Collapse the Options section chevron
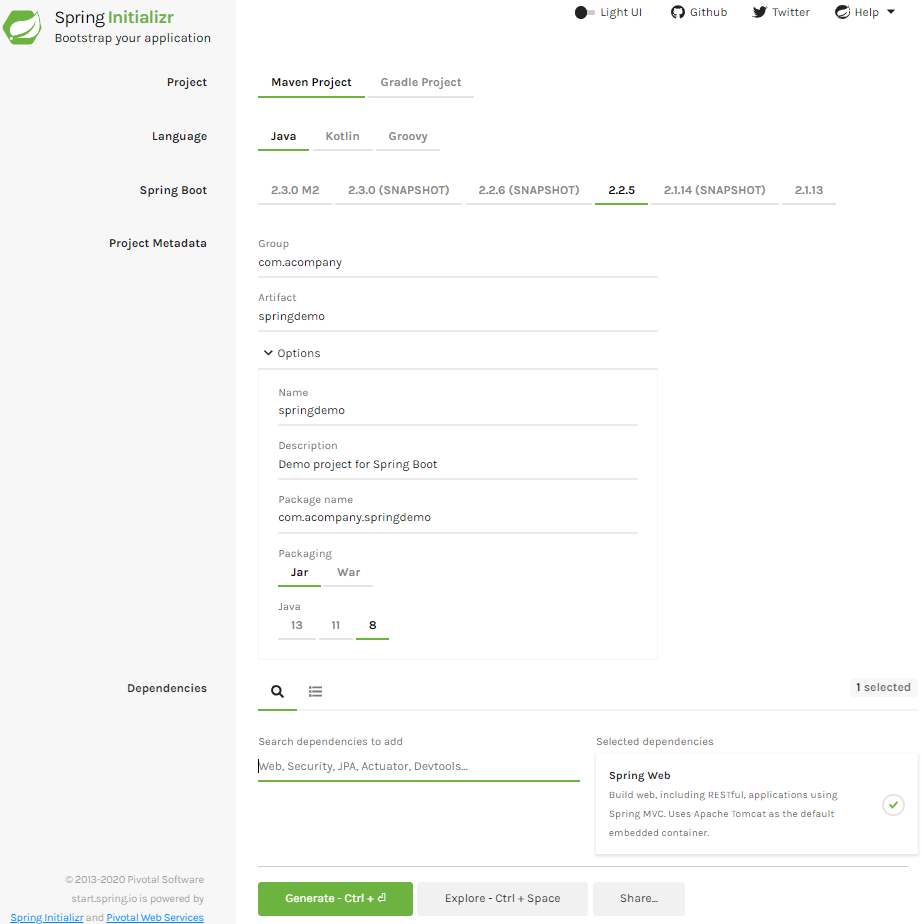922x924 pixels. click(x=268, y=353)
